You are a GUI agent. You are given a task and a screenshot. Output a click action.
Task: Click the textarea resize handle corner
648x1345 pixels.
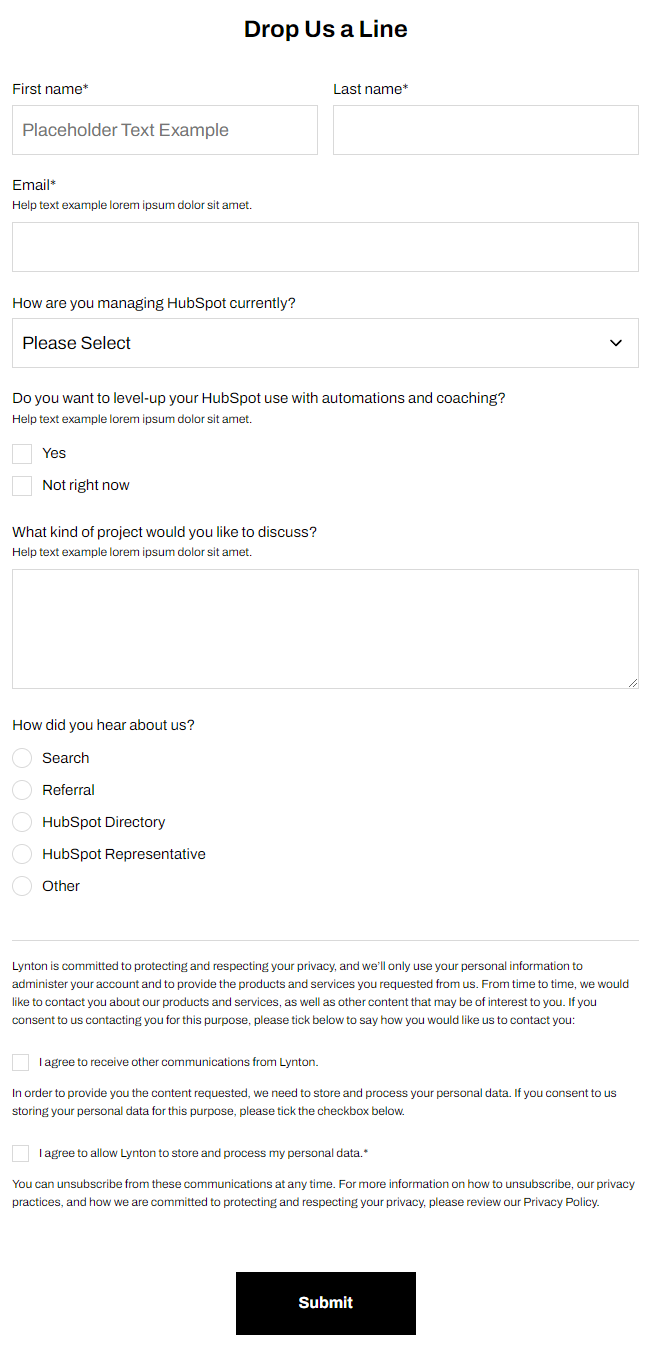[632, 682]
